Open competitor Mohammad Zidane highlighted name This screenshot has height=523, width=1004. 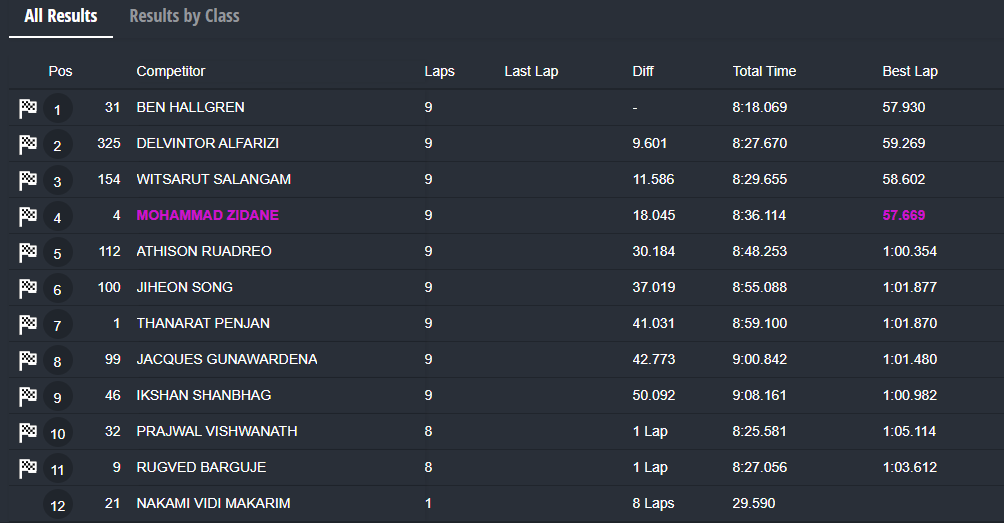coord(207,215)
